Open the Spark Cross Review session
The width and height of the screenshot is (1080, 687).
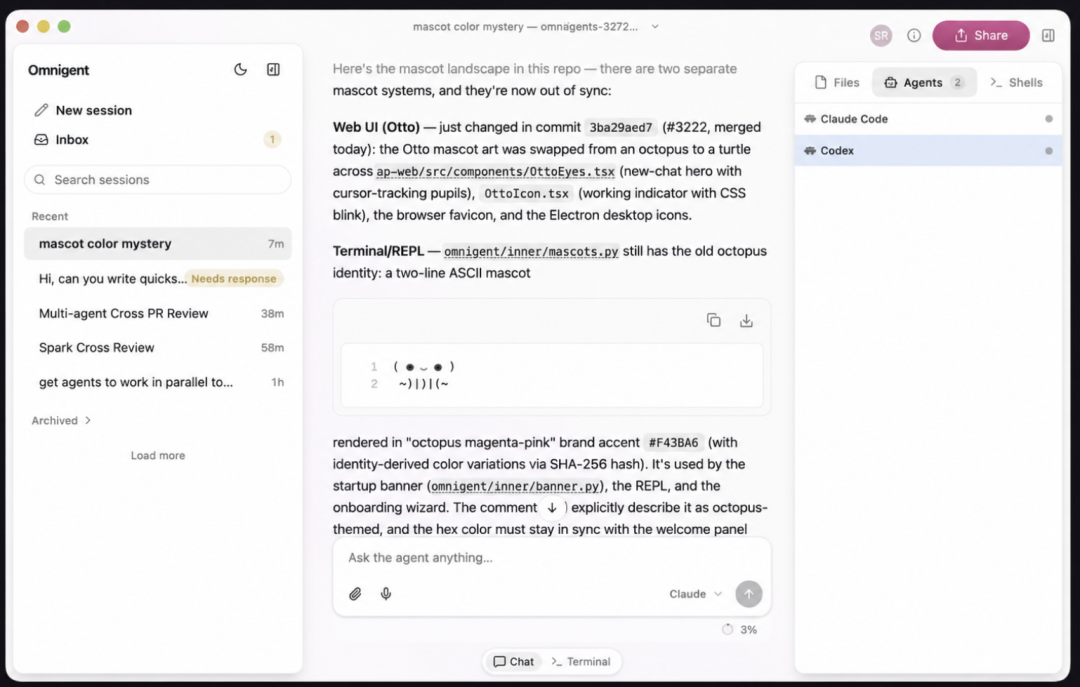(x=158, y=348)
